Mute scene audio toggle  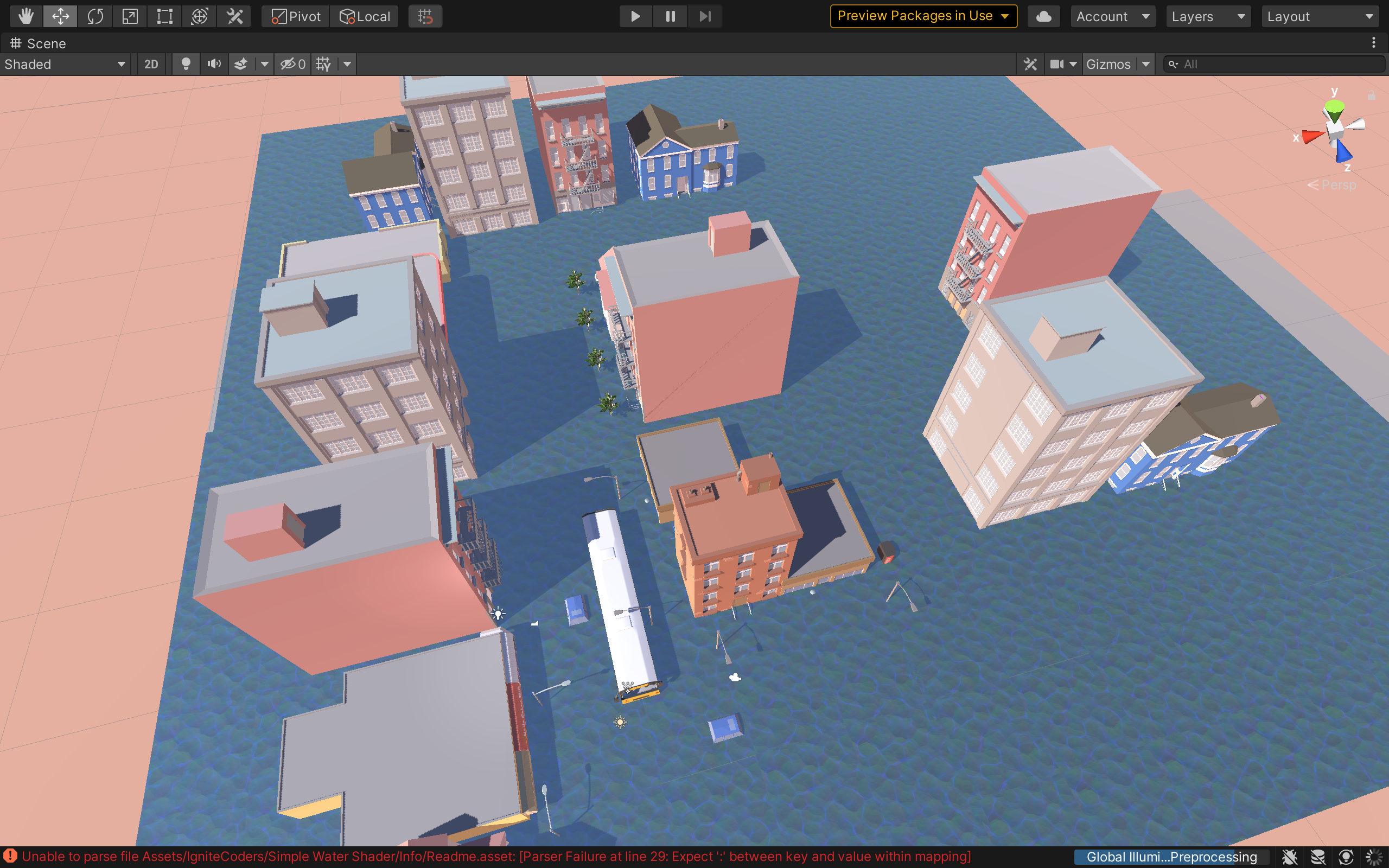pyautogui.click(x=214, y=65)
